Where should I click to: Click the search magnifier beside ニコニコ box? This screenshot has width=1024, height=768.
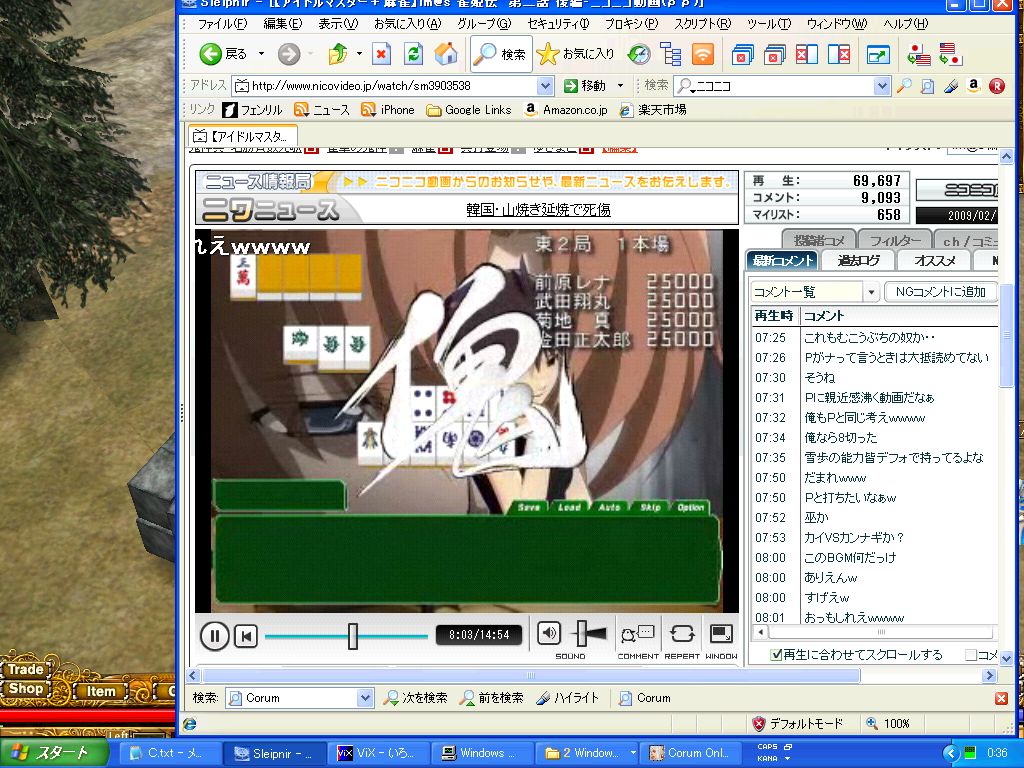[x=904, y=86]
